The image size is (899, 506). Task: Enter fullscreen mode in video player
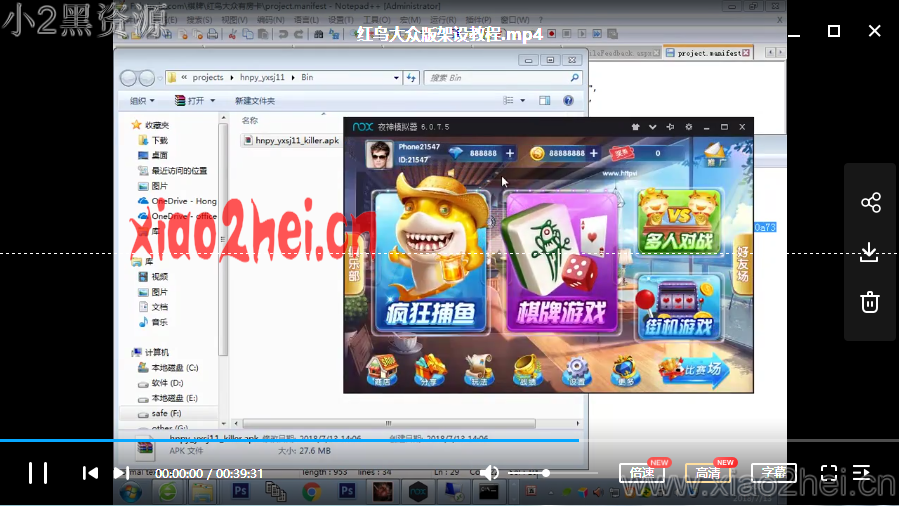pyautogui.click(x=829, y=473)
